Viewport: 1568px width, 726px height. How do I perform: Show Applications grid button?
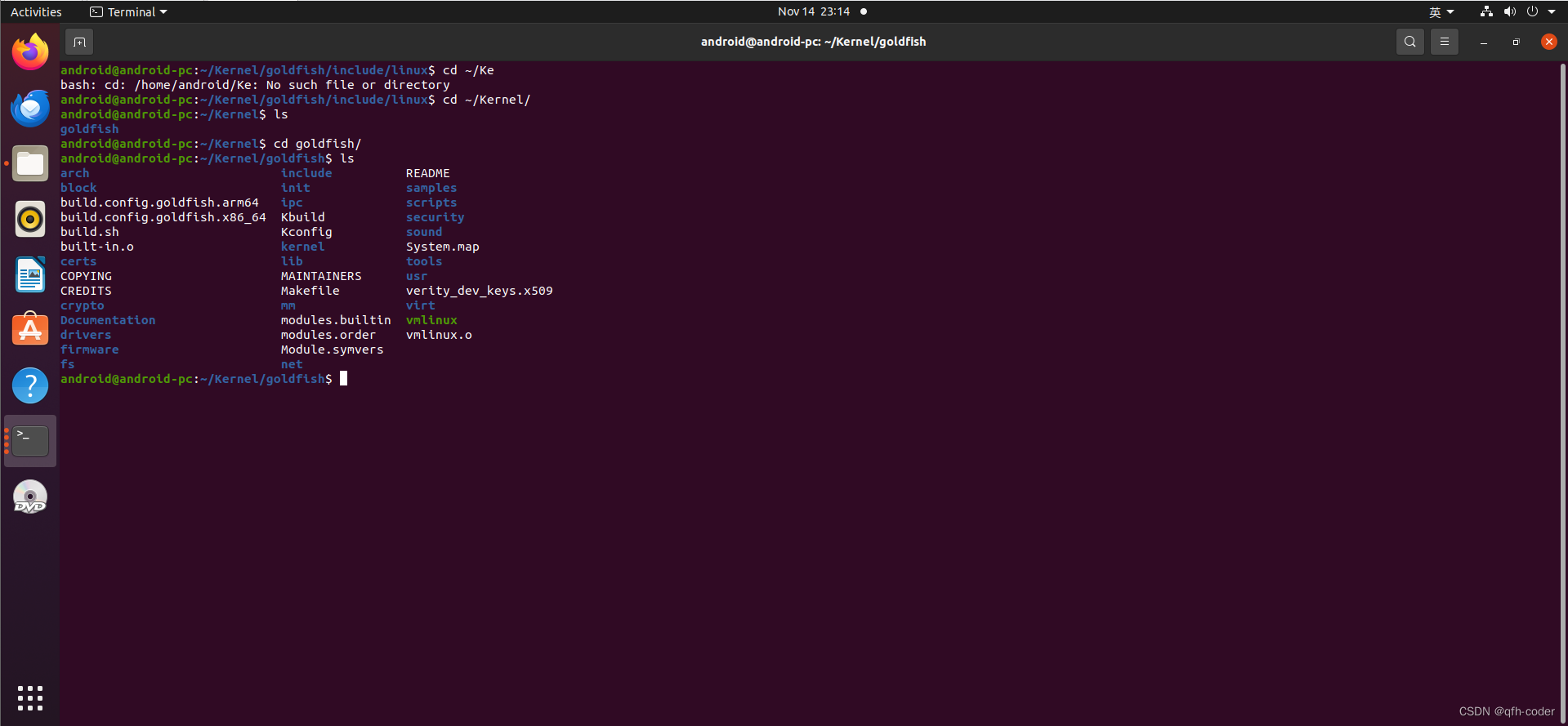tap(30, 697)
